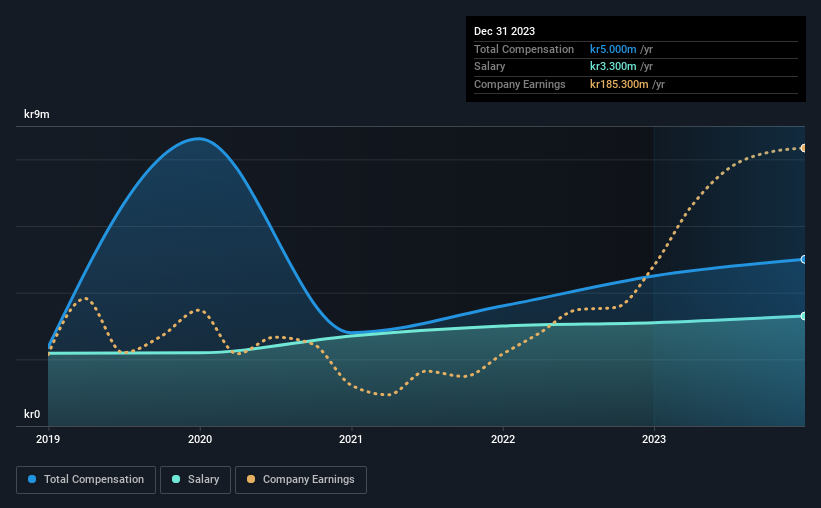Viewport: 821px width, 508px height.
Task: Click the Total Compensation peak at 2020
Action: click(x=199, y=139)
